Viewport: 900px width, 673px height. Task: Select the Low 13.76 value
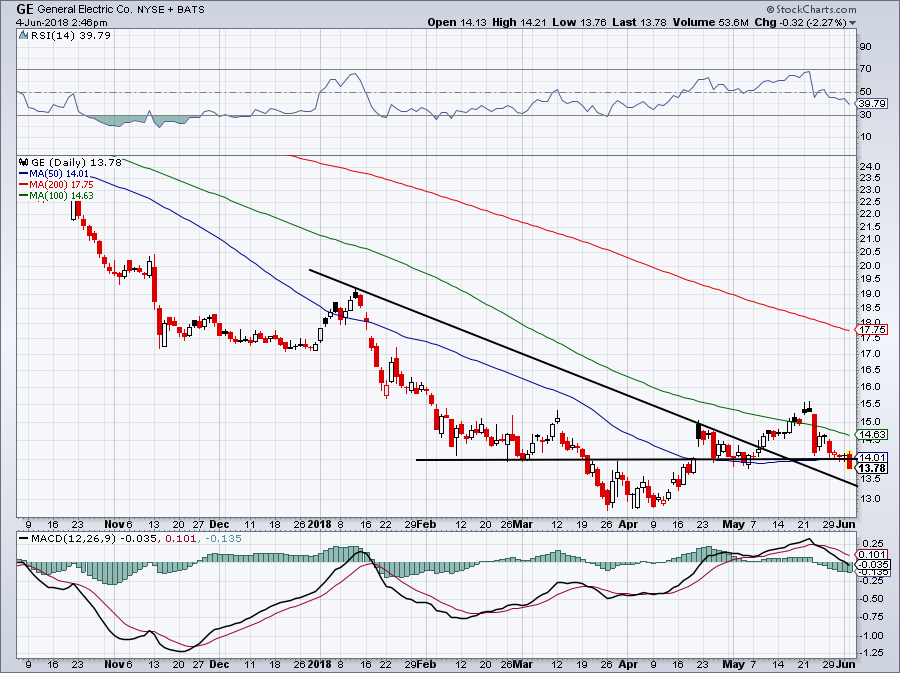579,22
